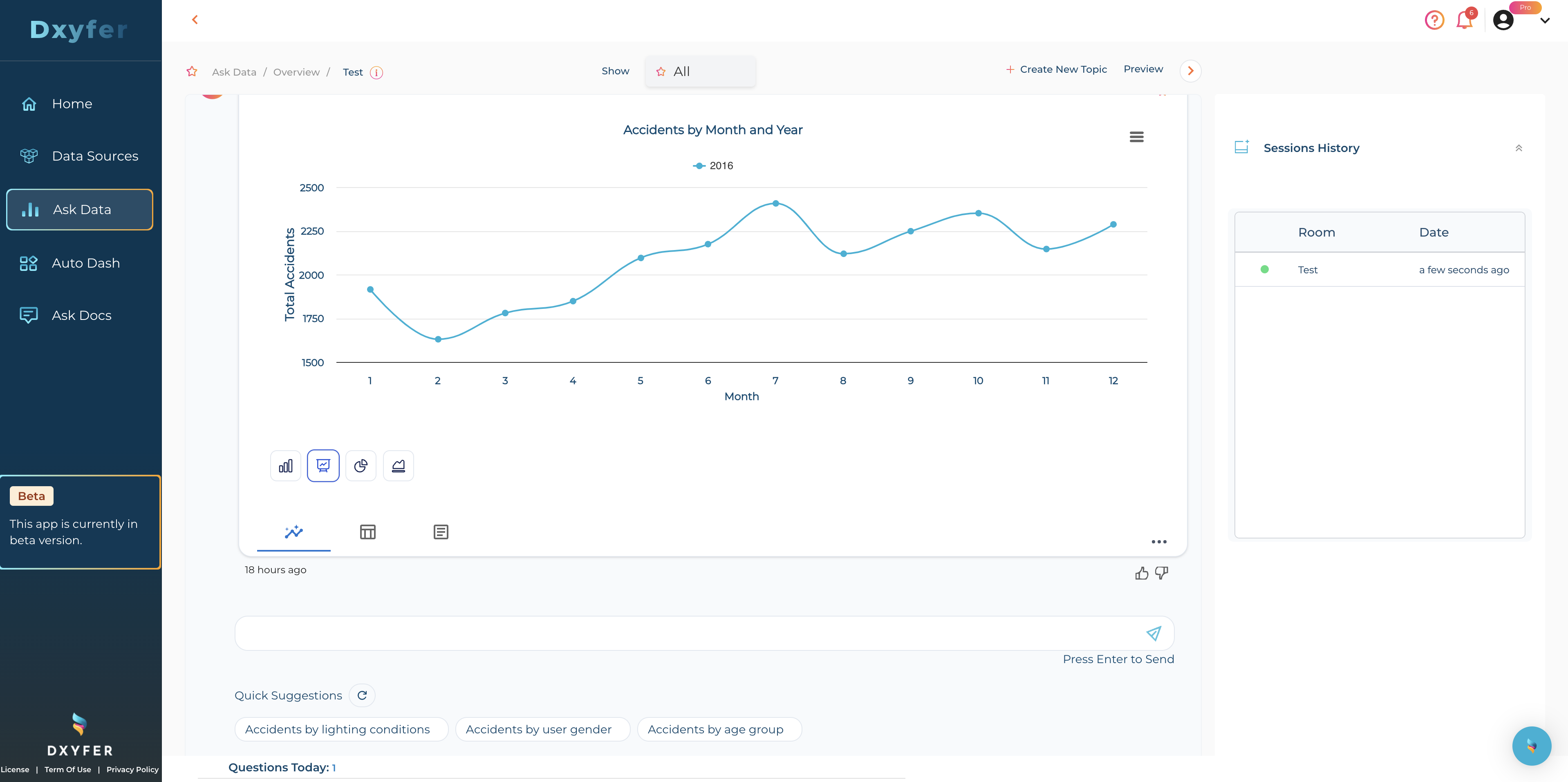Open the Show filter dropdown set to All
The image size is (1568, 782).
700,71
